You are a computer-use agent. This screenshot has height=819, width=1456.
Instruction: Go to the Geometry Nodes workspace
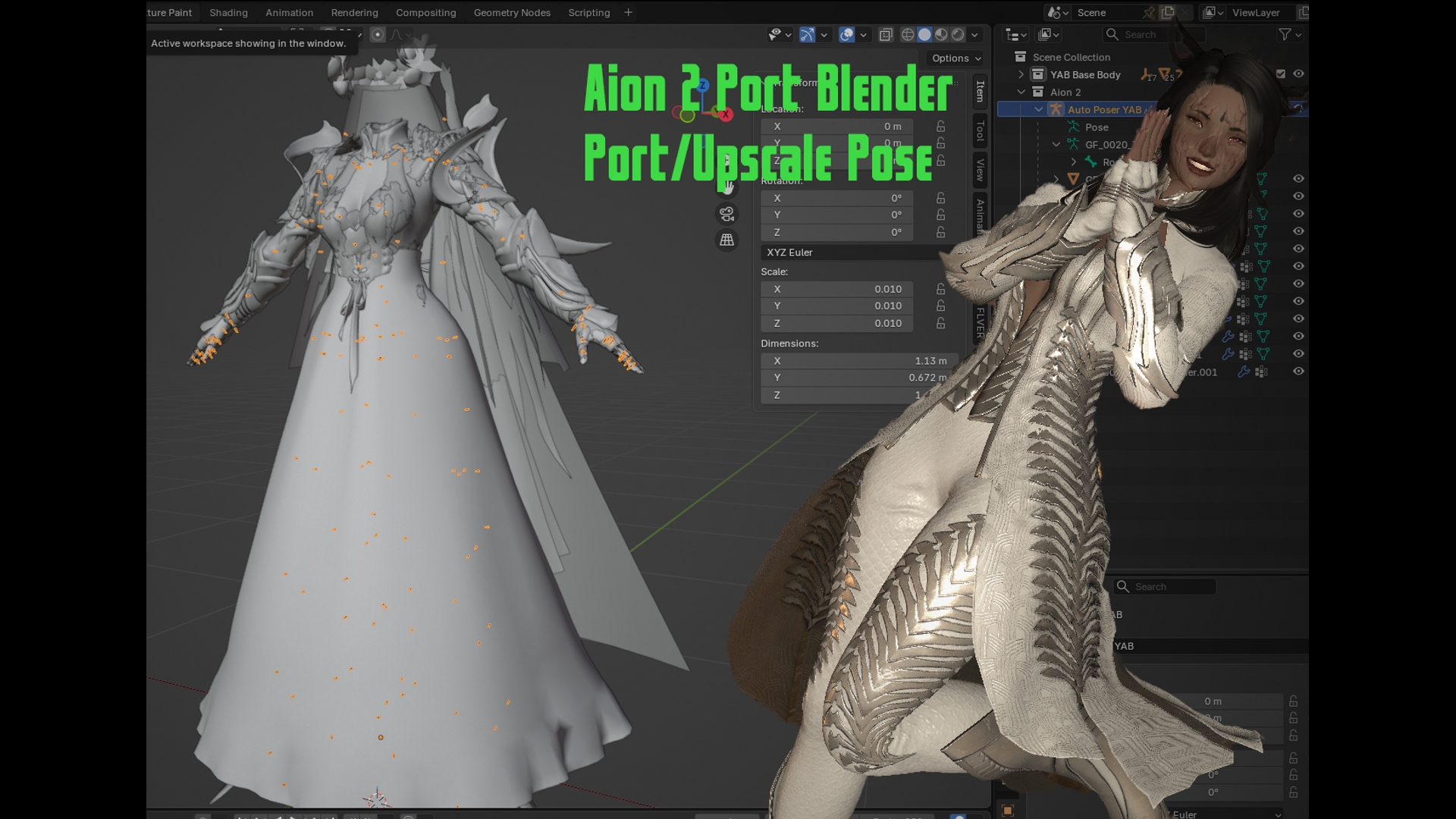(x=512, y=13)
